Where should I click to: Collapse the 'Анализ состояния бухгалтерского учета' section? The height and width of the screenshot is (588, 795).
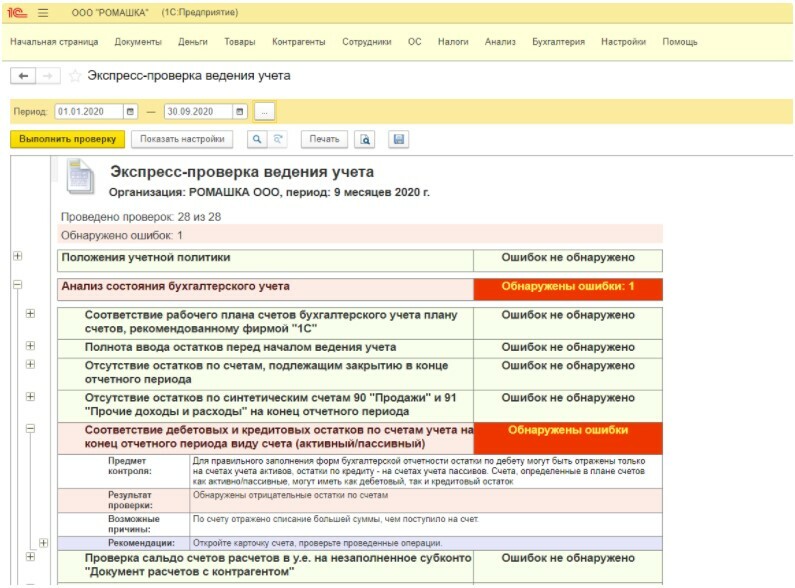[17, 285]
